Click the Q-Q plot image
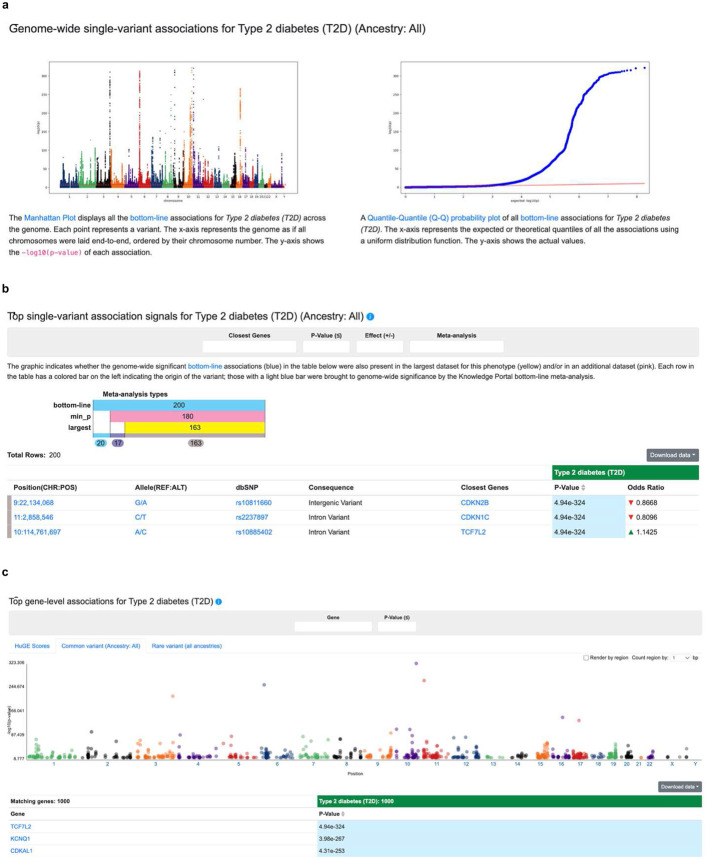The height and width of the screenshot is (859, 706). point(525,127)
